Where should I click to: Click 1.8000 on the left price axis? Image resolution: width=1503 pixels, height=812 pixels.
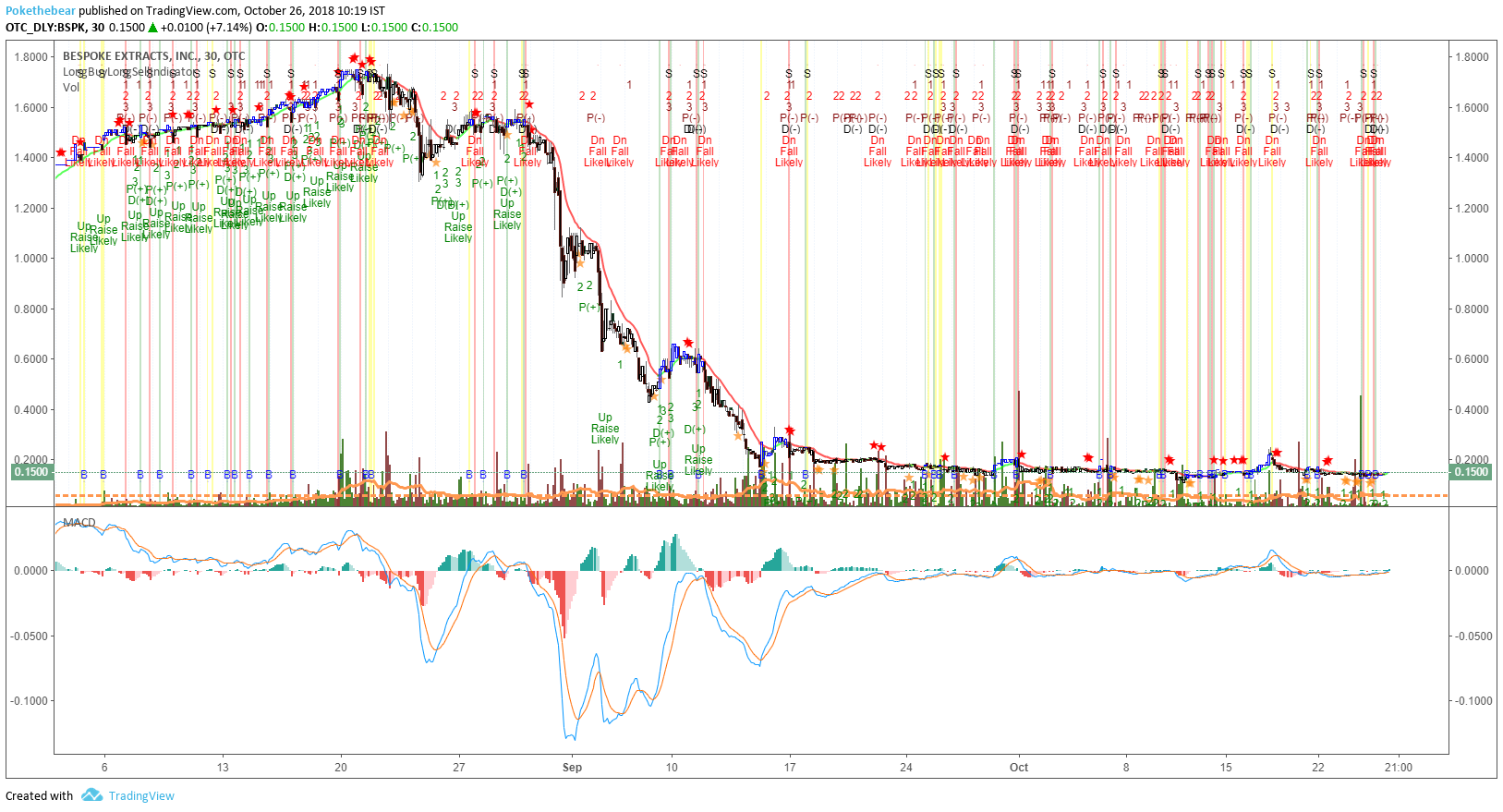pyautogui.click(x=30, y=57)
